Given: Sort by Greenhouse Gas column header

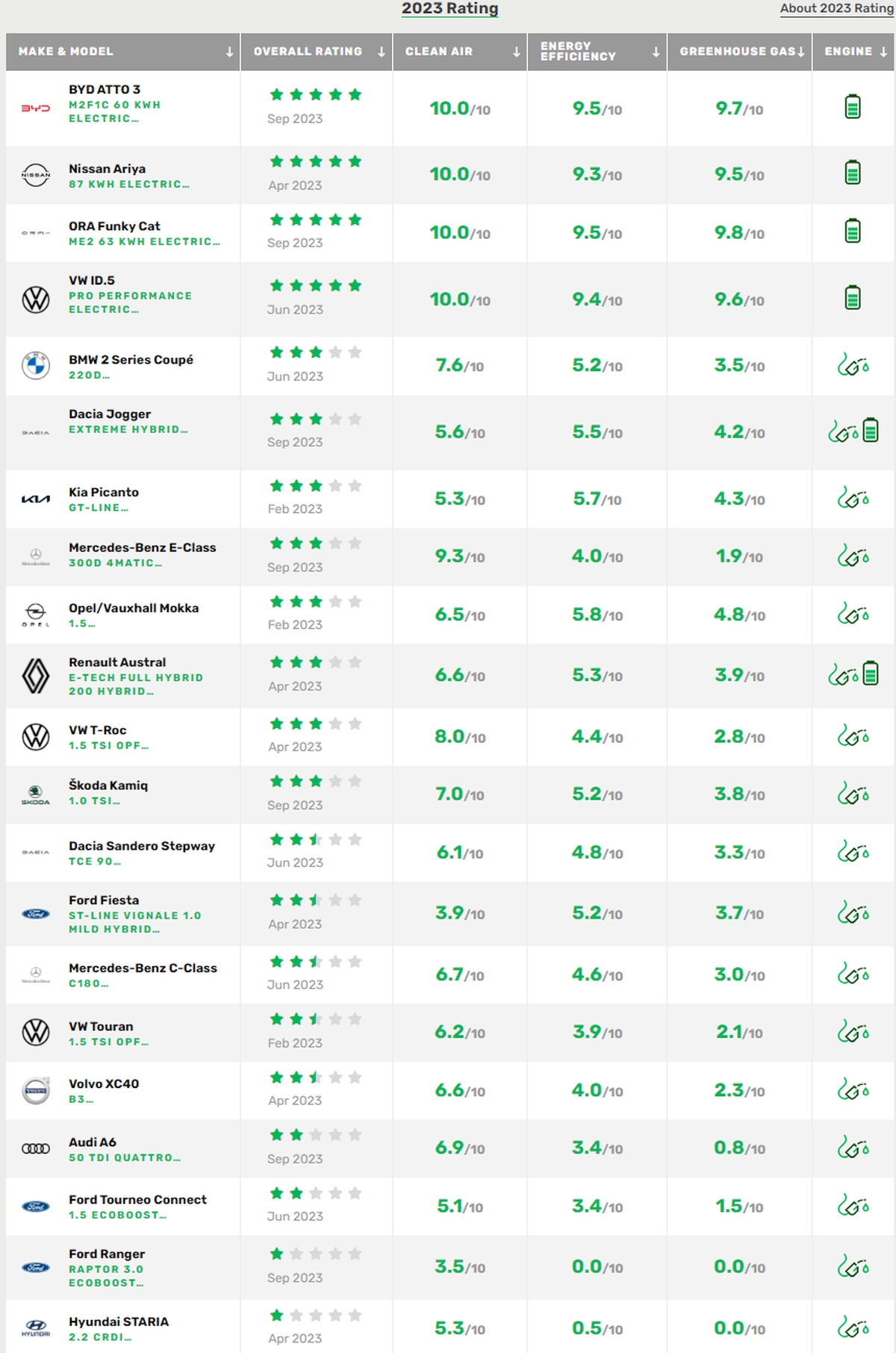Looking at the screenshot, I should pos(739,52).
